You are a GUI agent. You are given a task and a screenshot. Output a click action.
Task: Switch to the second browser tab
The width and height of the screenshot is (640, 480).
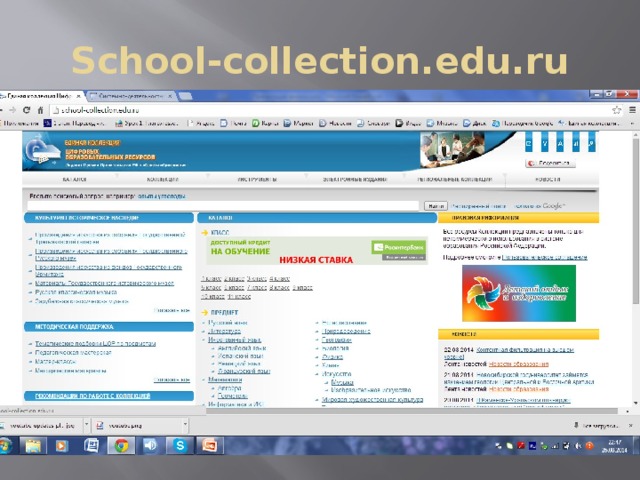pos(131,96)
